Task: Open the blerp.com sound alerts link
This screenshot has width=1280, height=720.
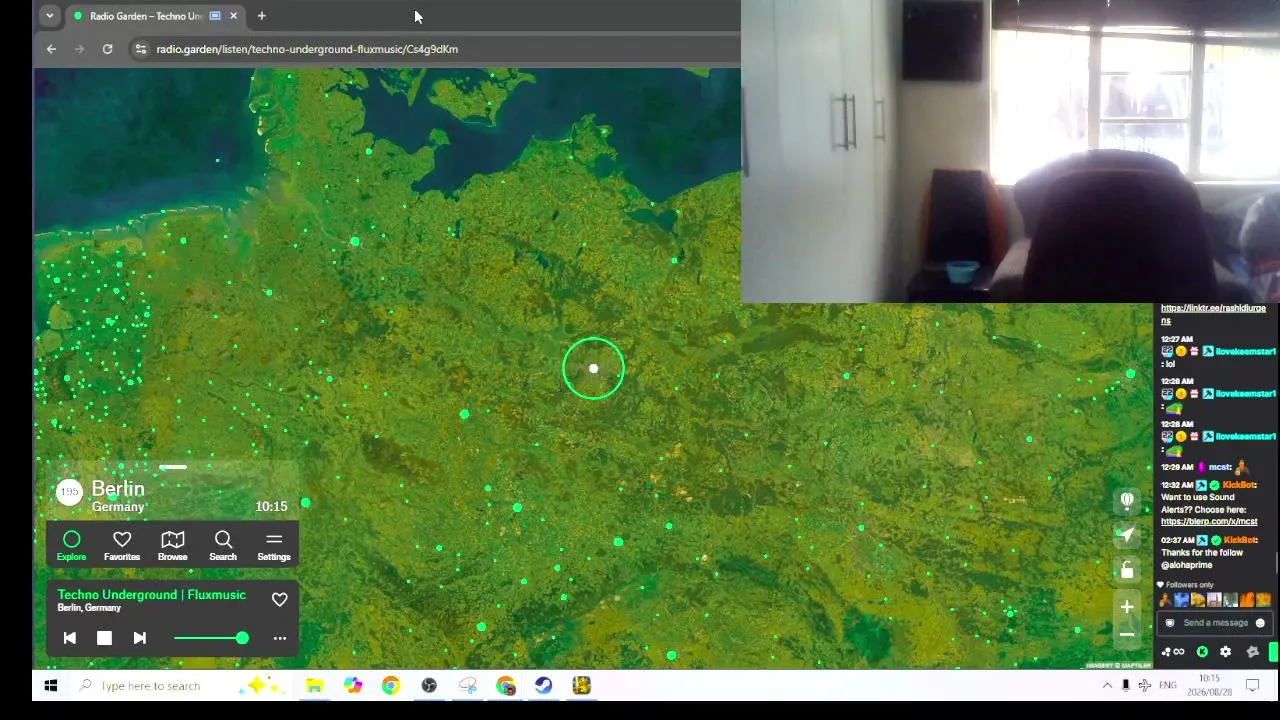Action: (1209, 522)
